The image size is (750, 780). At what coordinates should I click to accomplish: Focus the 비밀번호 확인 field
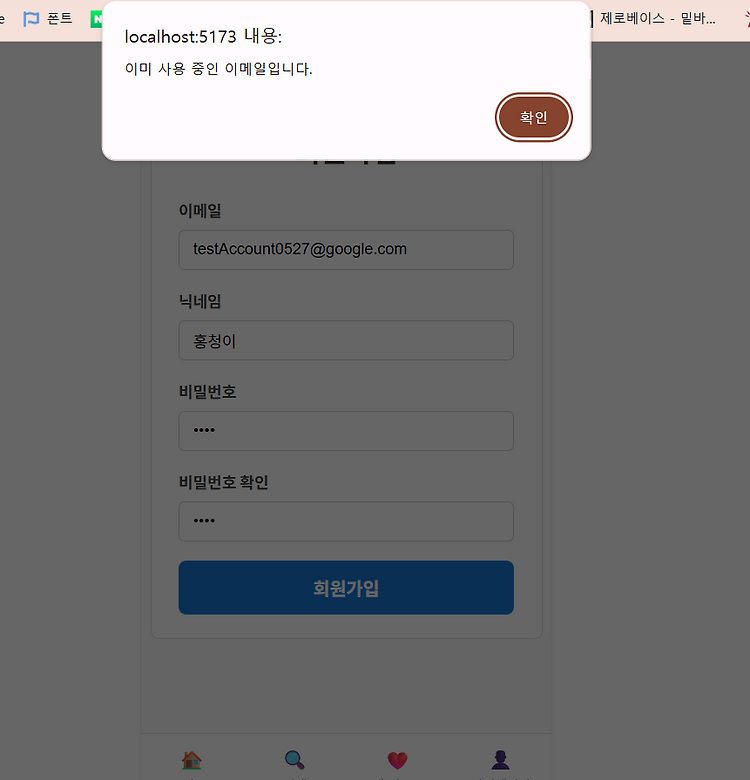tap(346, 521)
